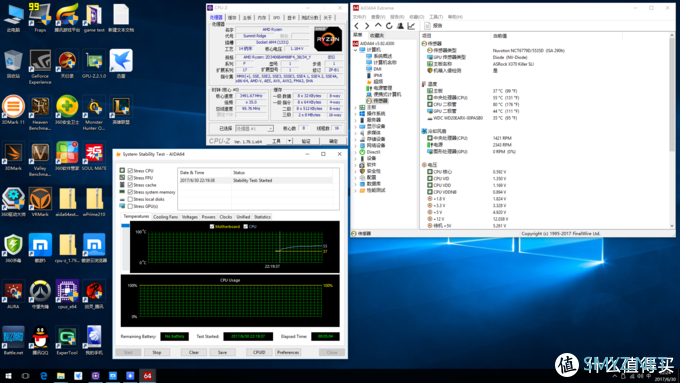Image resolution: width=680 pixels, height=383 pixels.
Task: Click CPU-Z 验证 validate button
Action: [306, 141]
